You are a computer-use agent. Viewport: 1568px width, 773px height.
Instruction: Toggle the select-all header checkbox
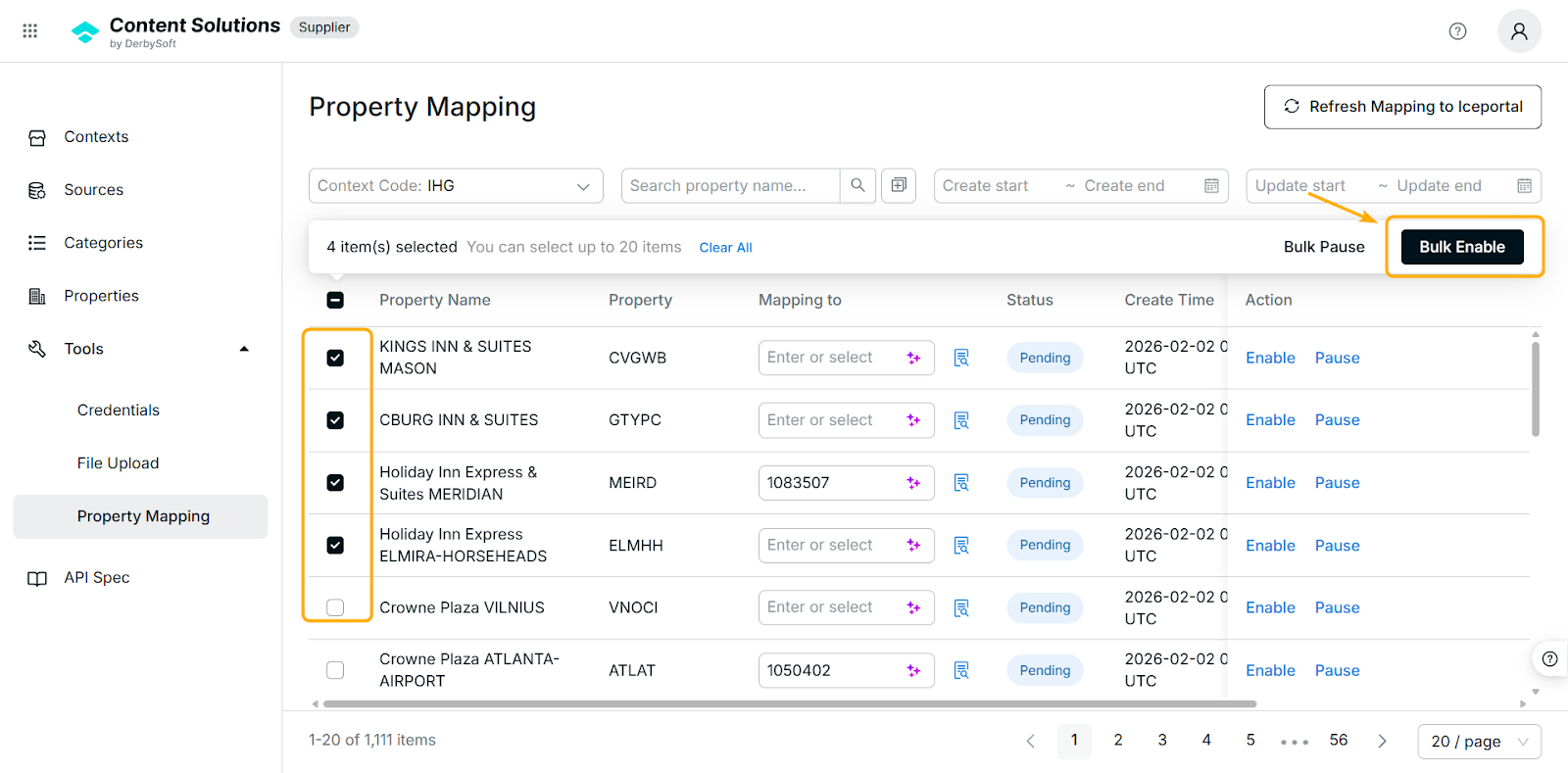[335, 300]
